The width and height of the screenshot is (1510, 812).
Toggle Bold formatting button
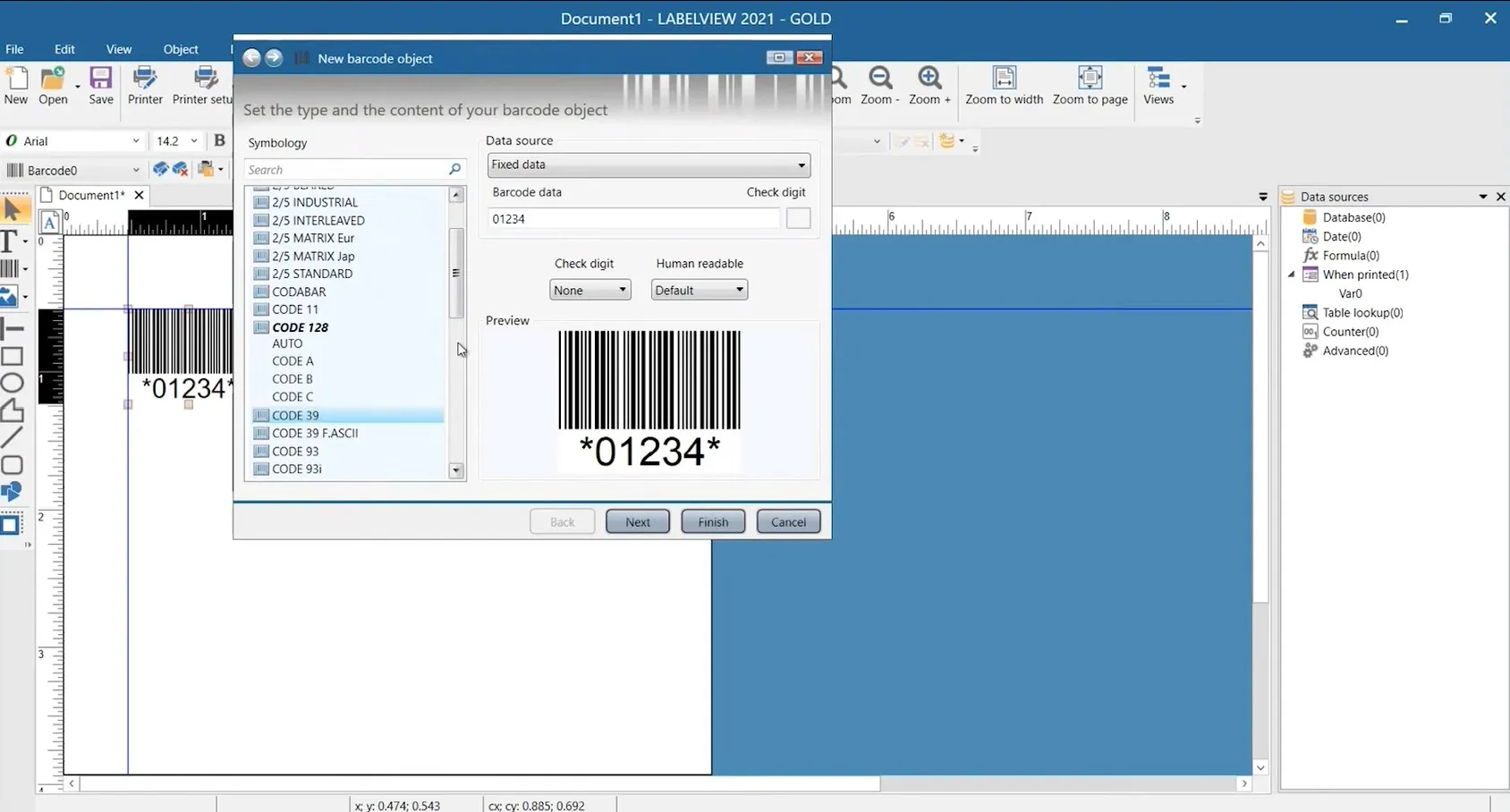coord(219,140)
